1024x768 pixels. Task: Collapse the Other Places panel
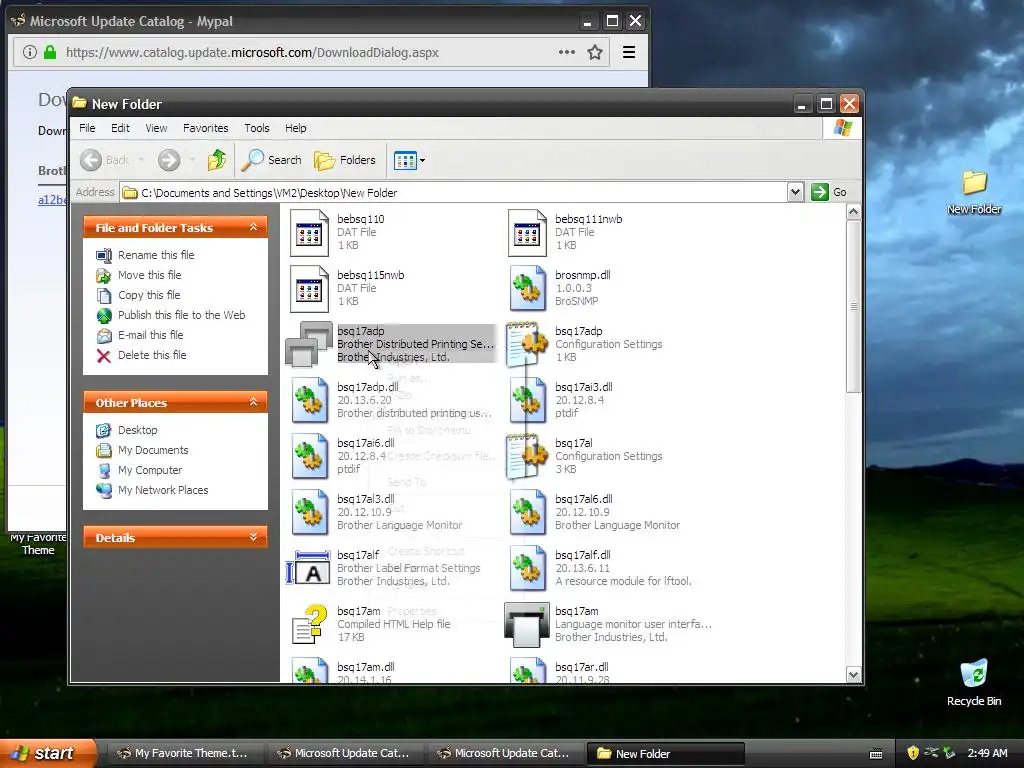(x=253, y=402)
